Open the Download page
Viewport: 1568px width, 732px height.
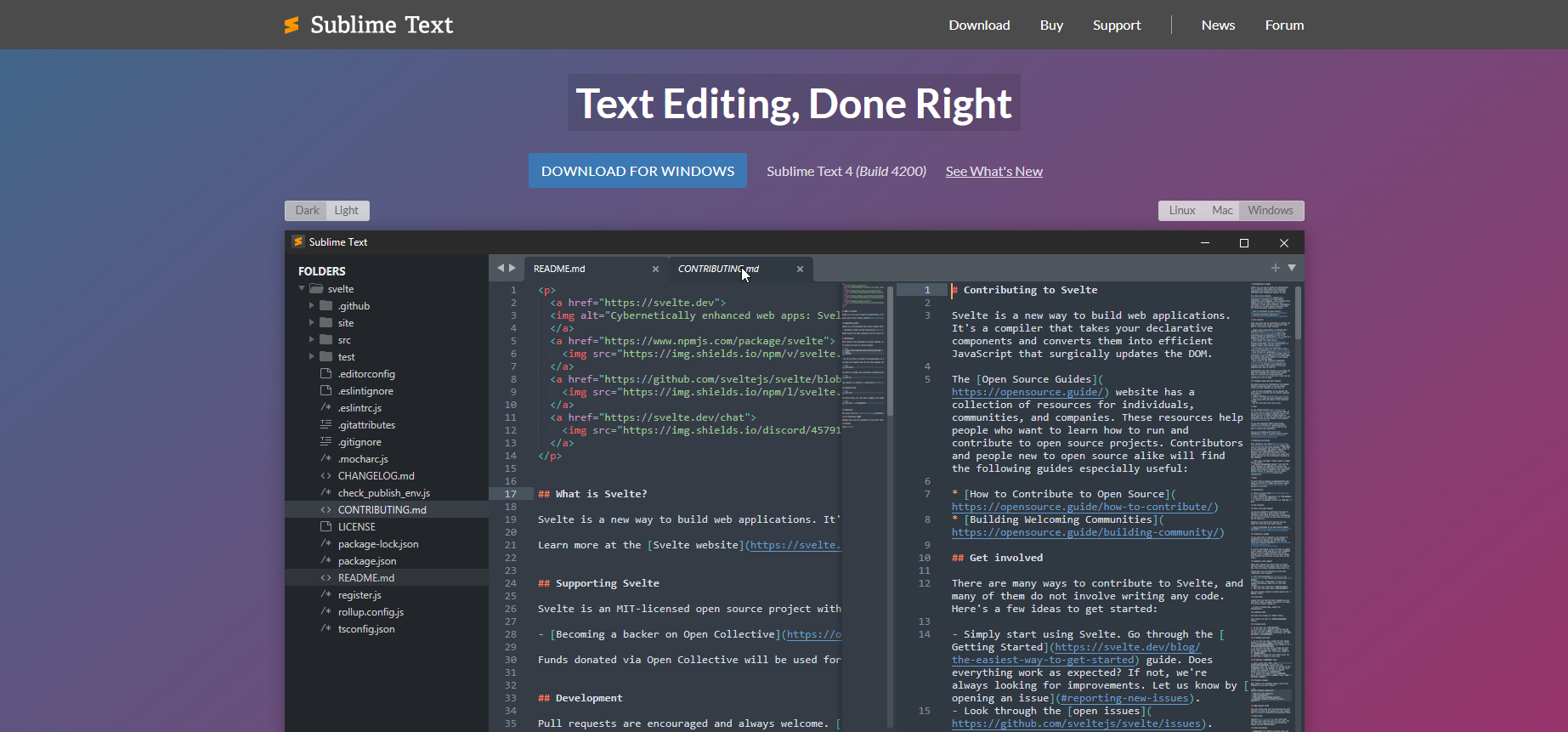(979, 26)
